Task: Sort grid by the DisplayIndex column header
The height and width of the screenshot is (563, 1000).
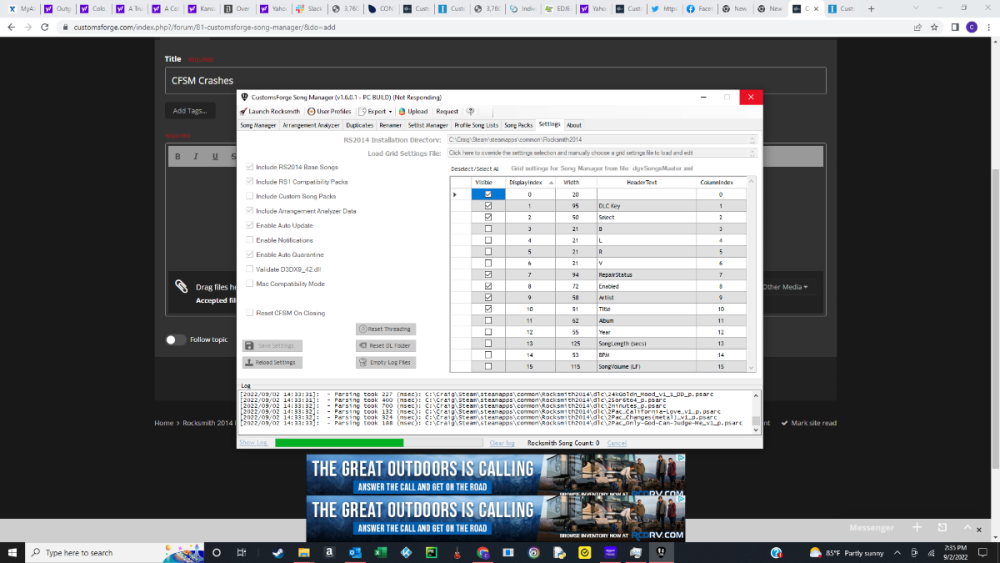Action: (x=525, y=182)
